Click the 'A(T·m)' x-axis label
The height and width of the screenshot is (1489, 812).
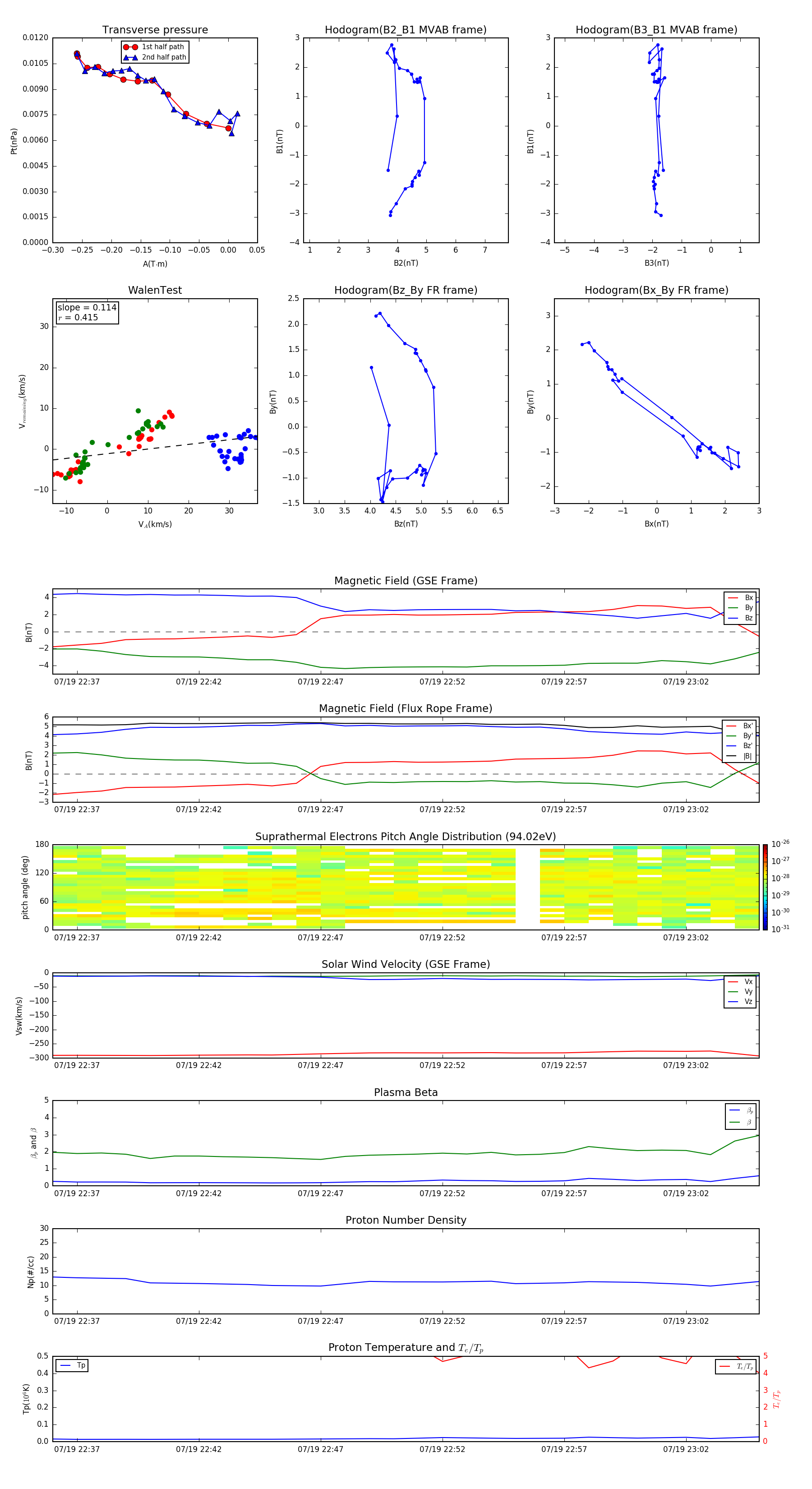tap(155, 264)
